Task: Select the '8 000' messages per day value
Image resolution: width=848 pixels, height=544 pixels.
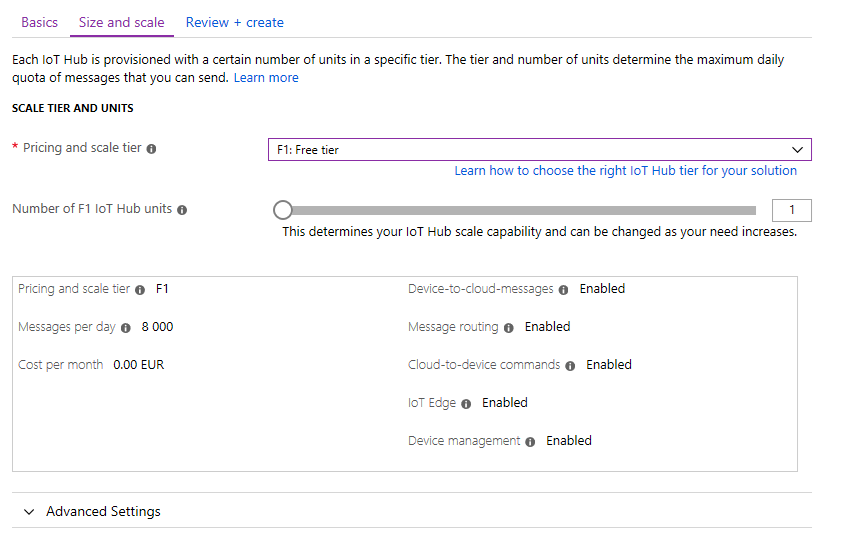Action: pyautogui.click(x=157, y=327)
